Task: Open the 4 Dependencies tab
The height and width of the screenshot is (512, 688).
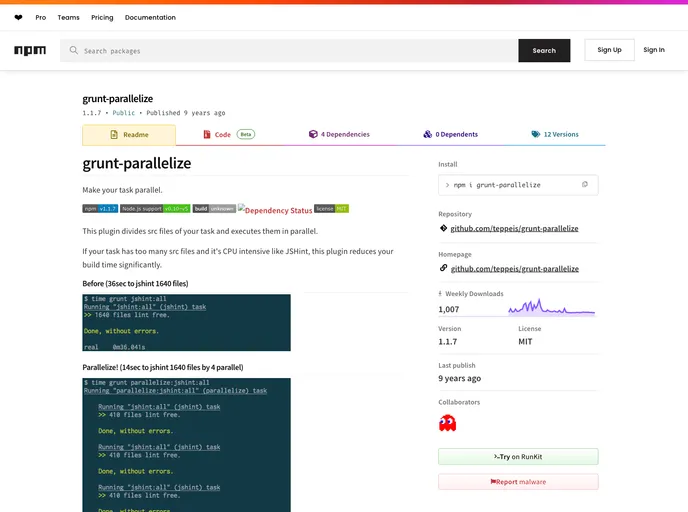Action: click(x=339, y=134)
